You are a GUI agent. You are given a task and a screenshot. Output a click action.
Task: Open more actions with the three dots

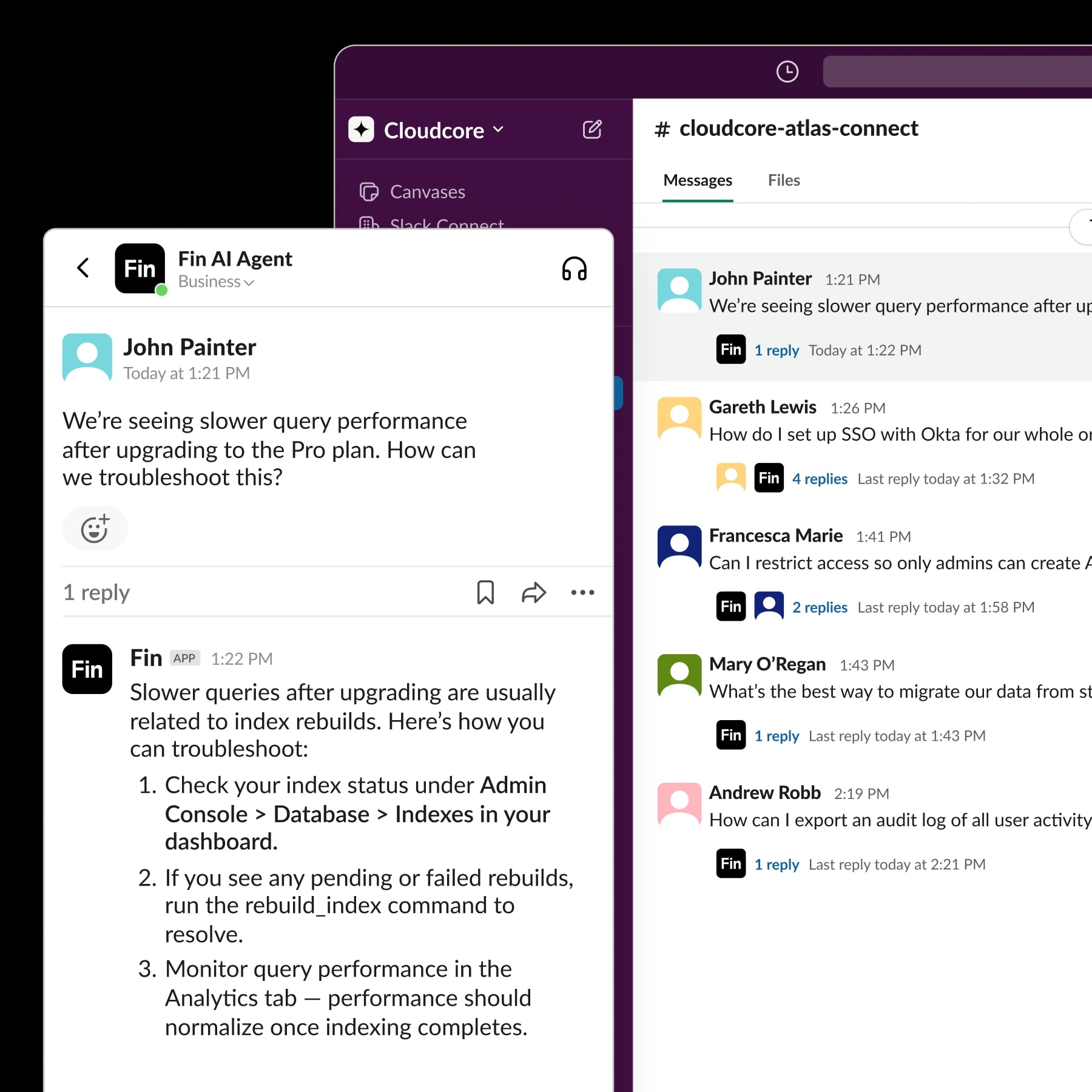(582, 592)
